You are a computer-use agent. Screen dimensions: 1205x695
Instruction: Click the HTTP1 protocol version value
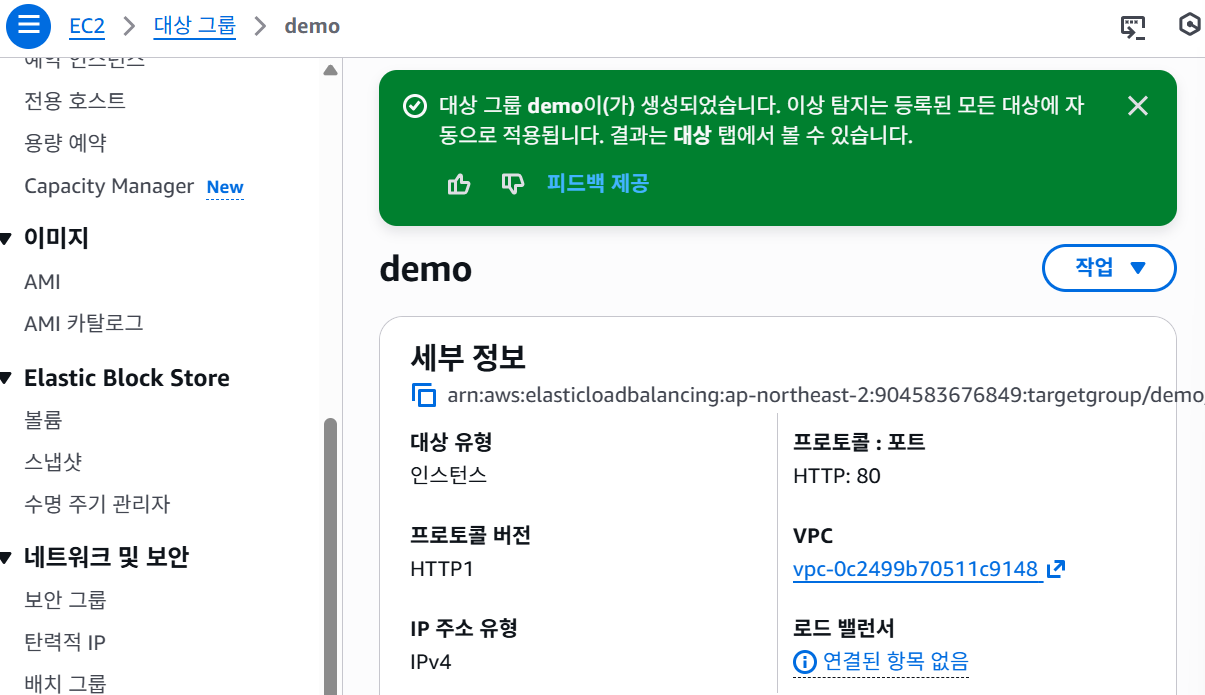(x=442, y=569)
